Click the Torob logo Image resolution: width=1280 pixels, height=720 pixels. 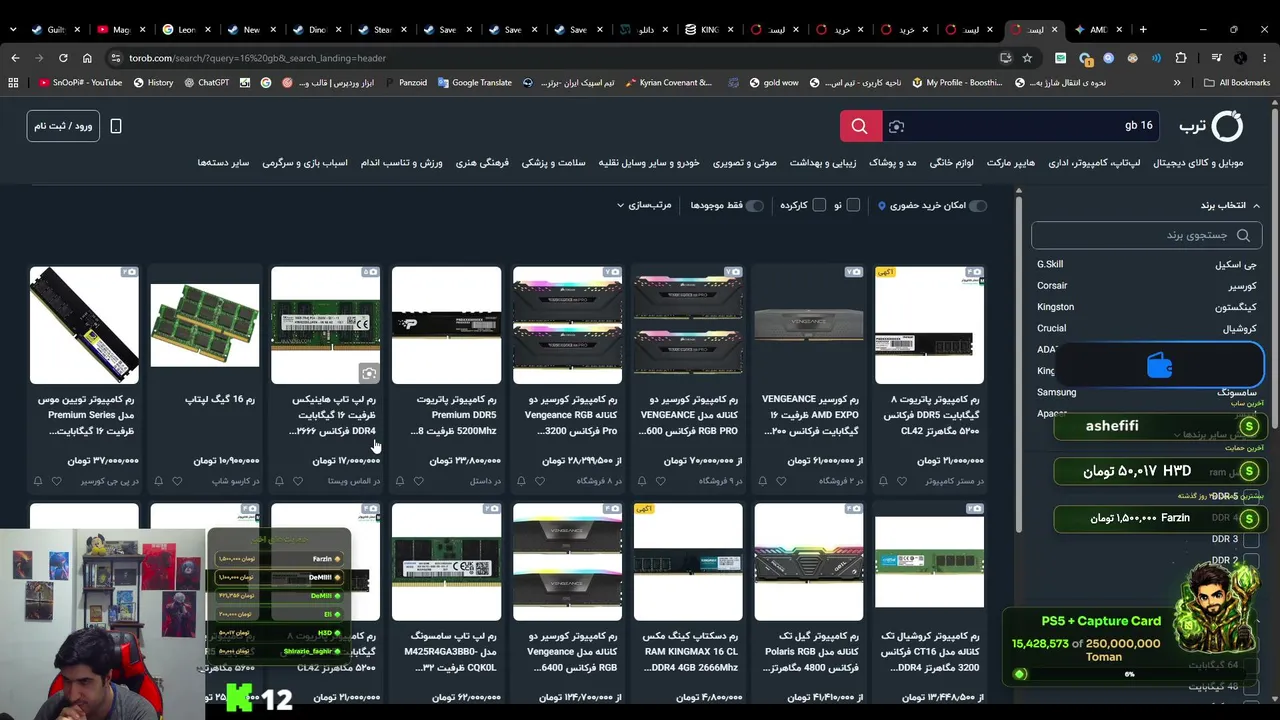pyautogui.click(x=1211, y=126)
